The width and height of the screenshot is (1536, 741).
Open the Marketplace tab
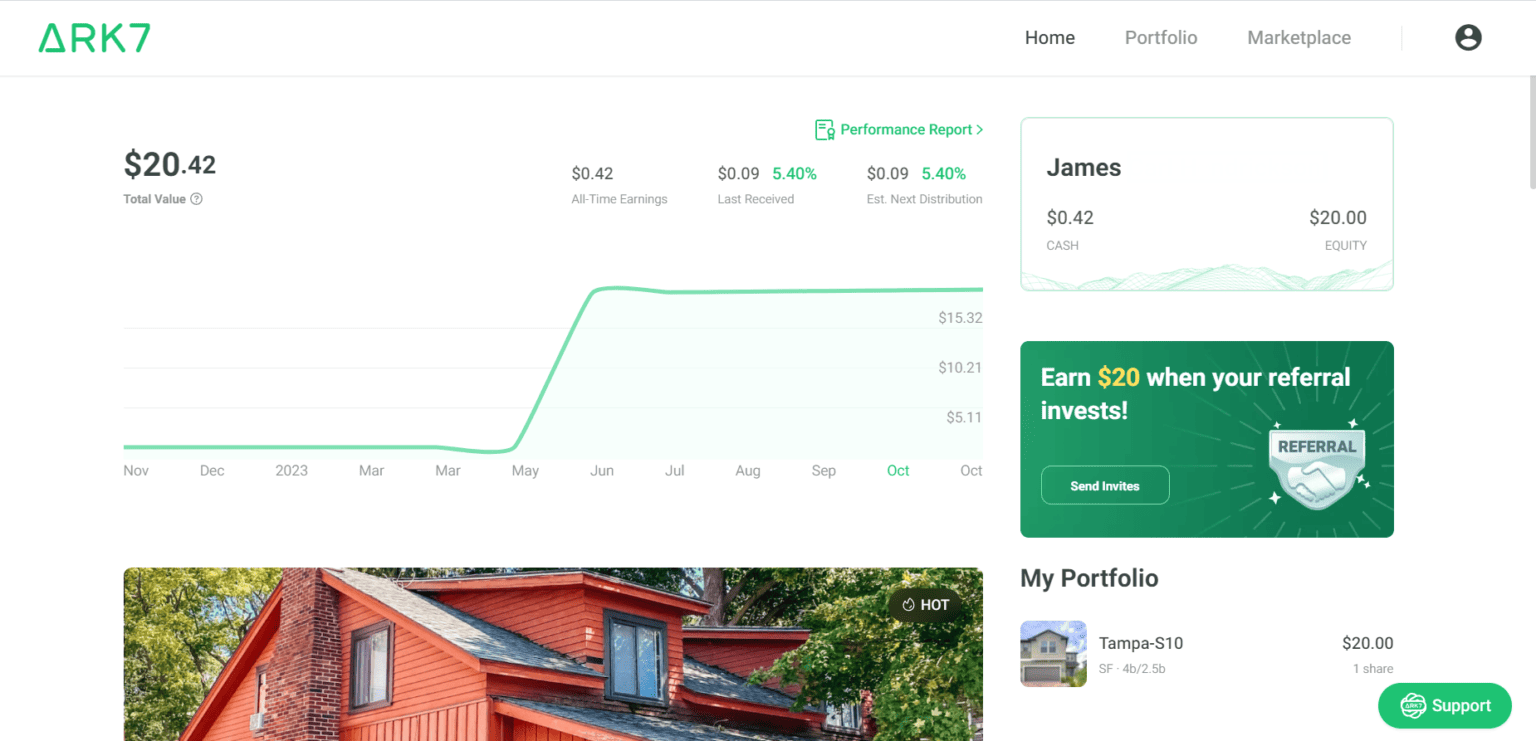(1299, 37)
